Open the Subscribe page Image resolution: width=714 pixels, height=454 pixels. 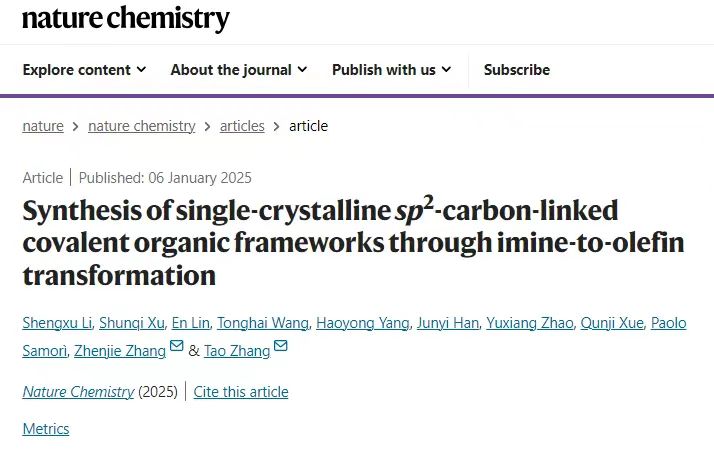pos(517,70)
